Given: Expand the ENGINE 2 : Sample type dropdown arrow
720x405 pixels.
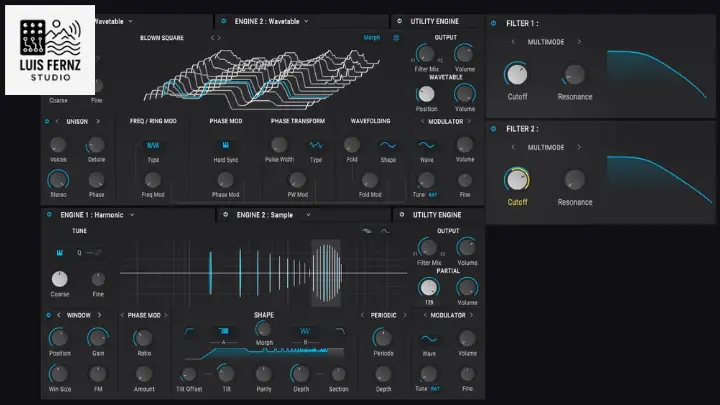Looking at the screenshot, I should [308, 214].
